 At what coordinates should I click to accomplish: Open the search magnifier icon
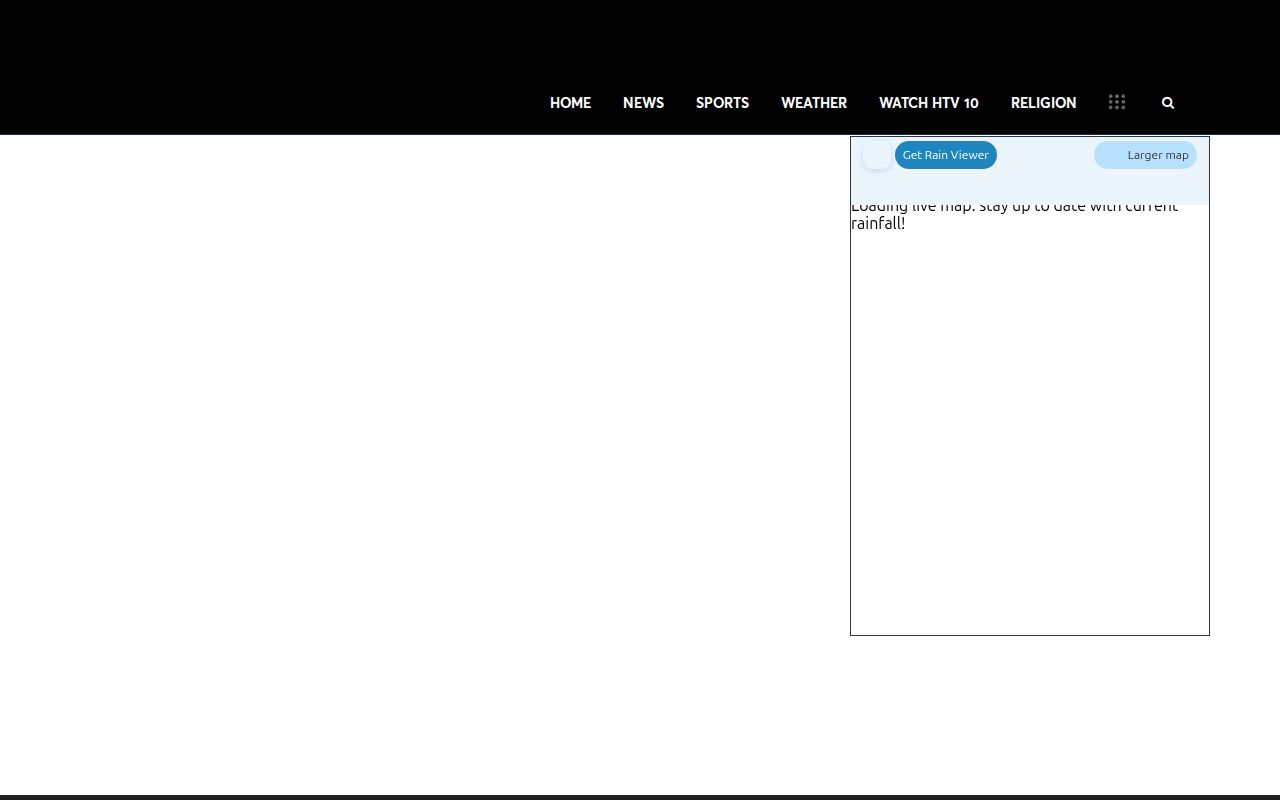pos(1167,103)
